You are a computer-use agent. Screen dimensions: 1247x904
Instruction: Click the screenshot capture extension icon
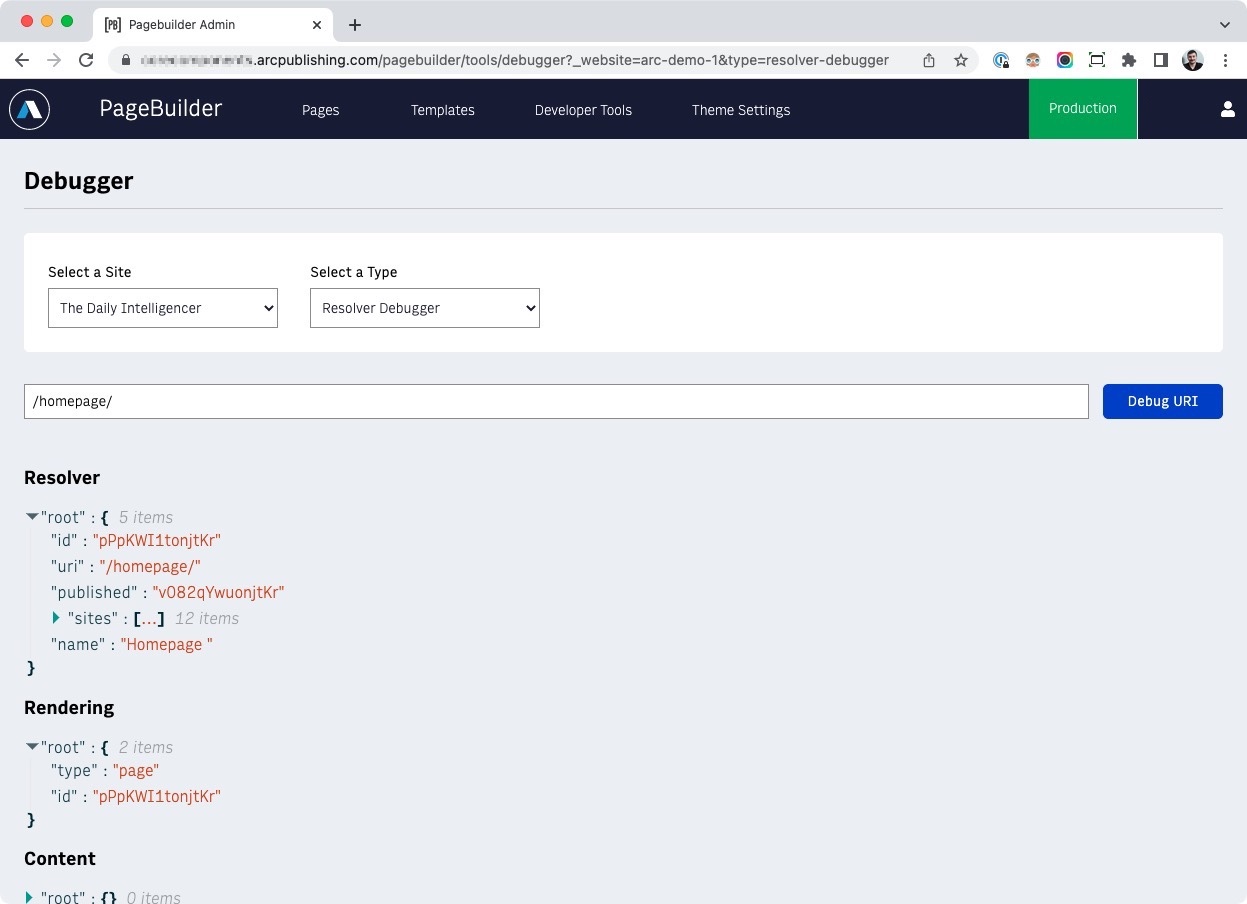click(x=1097, y=60)
